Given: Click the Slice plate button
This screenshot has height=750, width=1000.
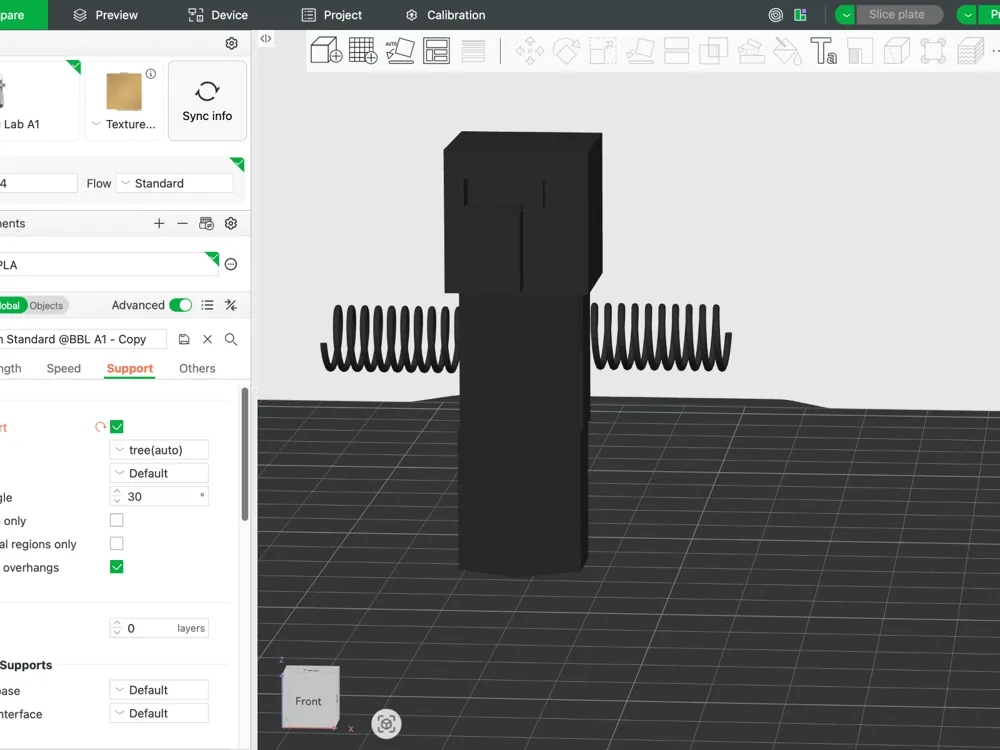Looking at the screenshot, I should tap(899, 15).
